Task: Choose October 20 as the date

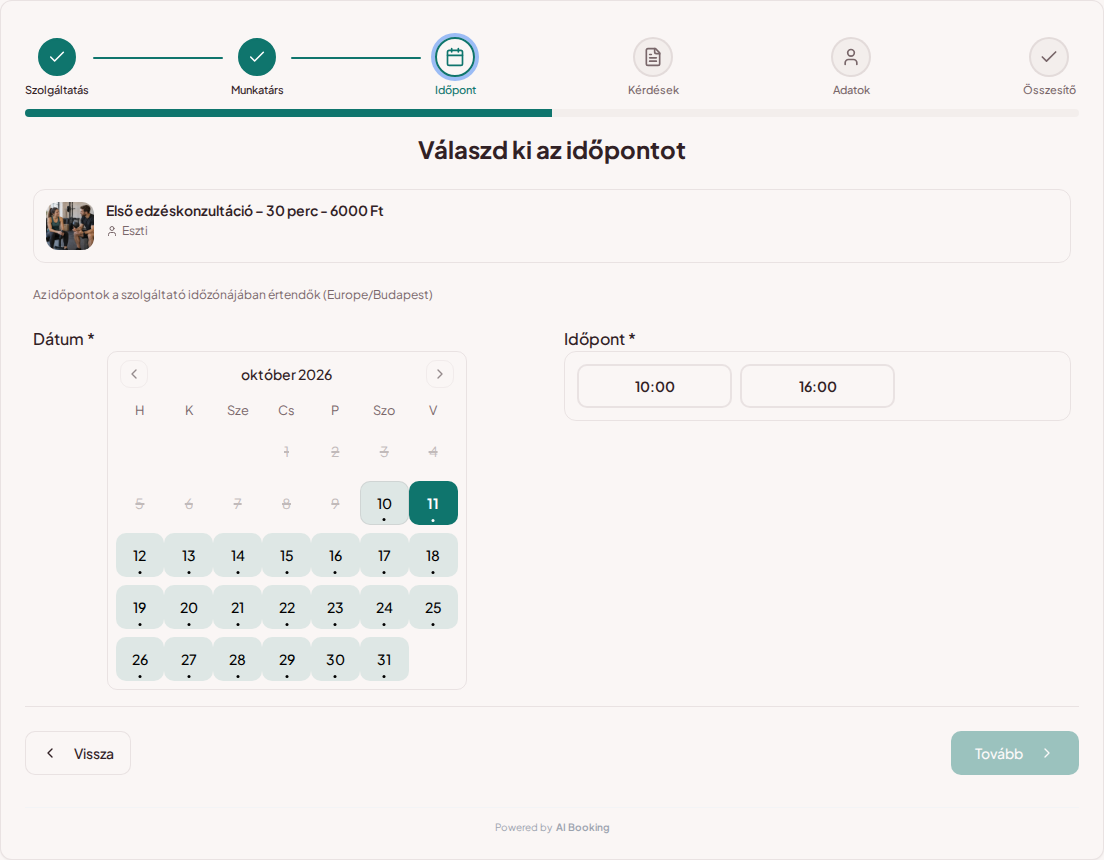Action: (x=189, y=607)
